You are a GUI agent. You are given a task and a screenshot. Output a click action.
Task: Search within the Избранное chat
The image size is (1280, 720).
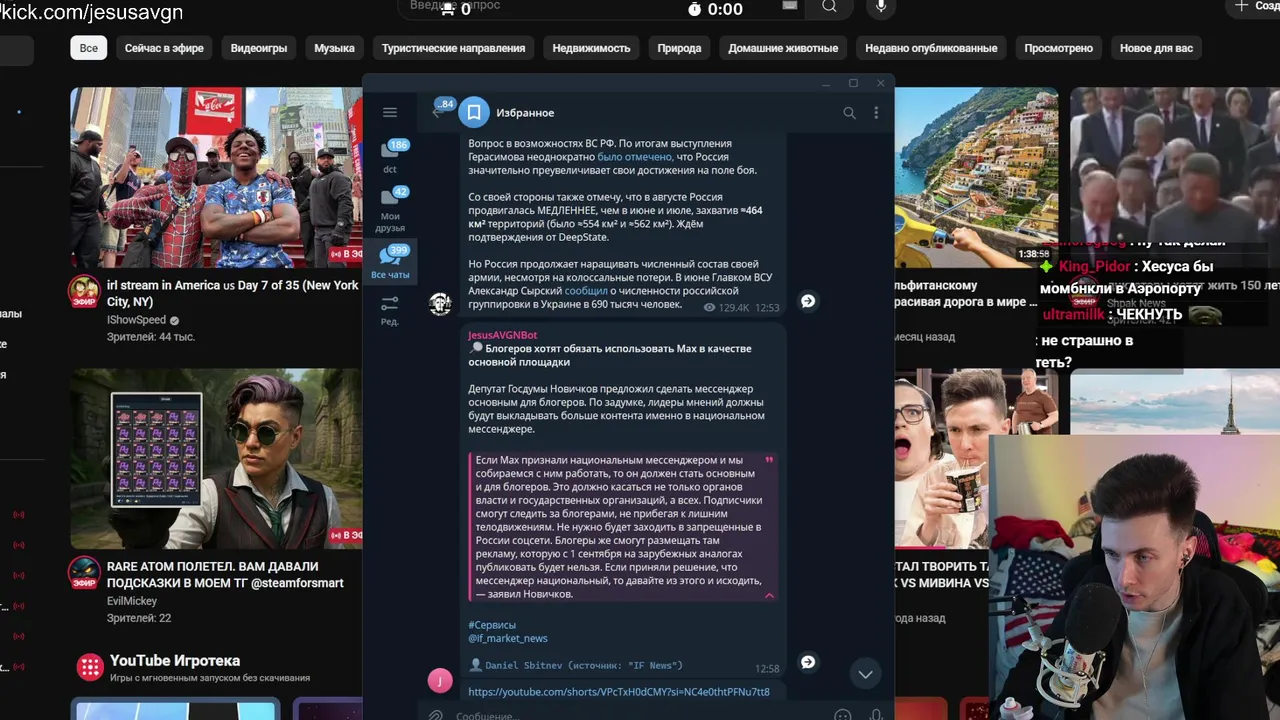(849, 113)
